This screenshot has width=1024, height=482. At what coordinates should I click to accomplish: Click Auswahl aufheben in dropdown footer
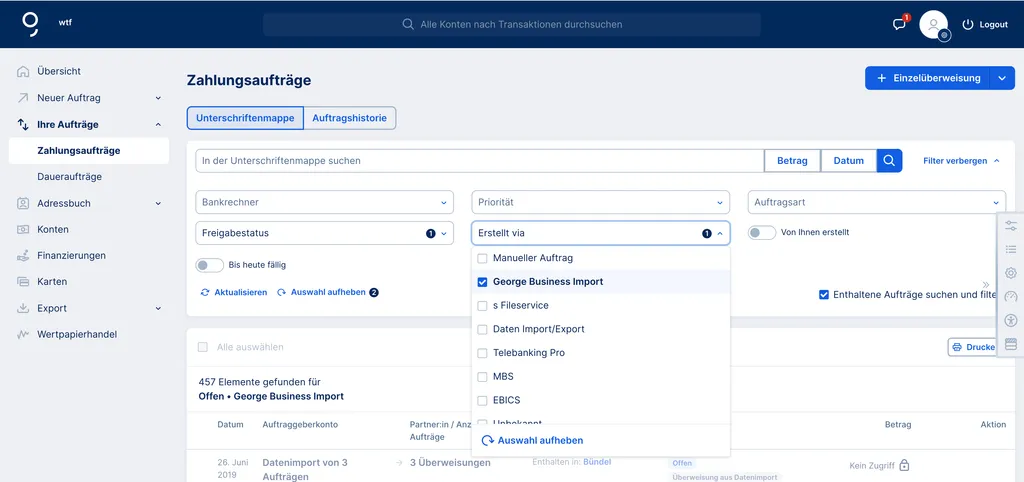(x=532, y=440)
